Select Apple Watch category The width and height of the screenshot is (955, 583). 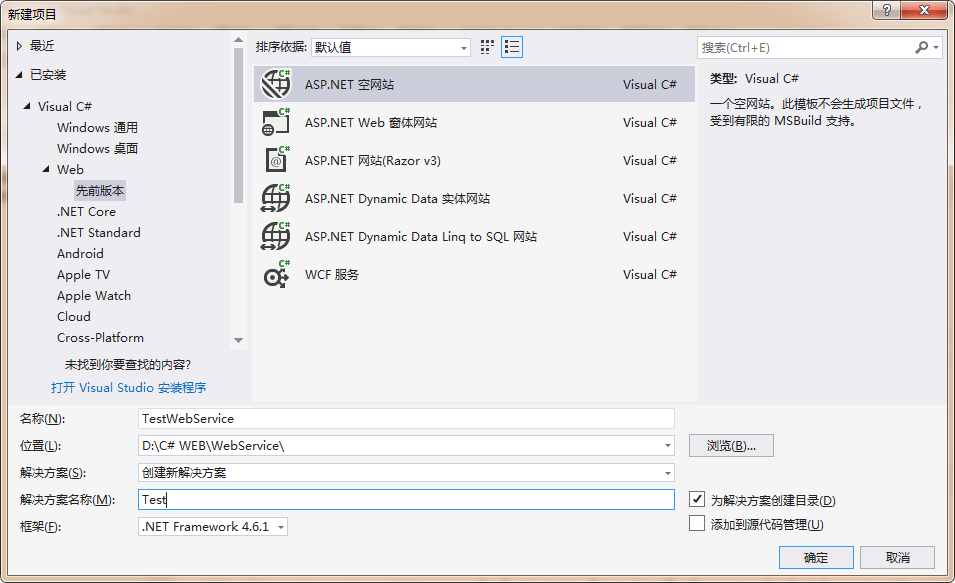point(94,295)
